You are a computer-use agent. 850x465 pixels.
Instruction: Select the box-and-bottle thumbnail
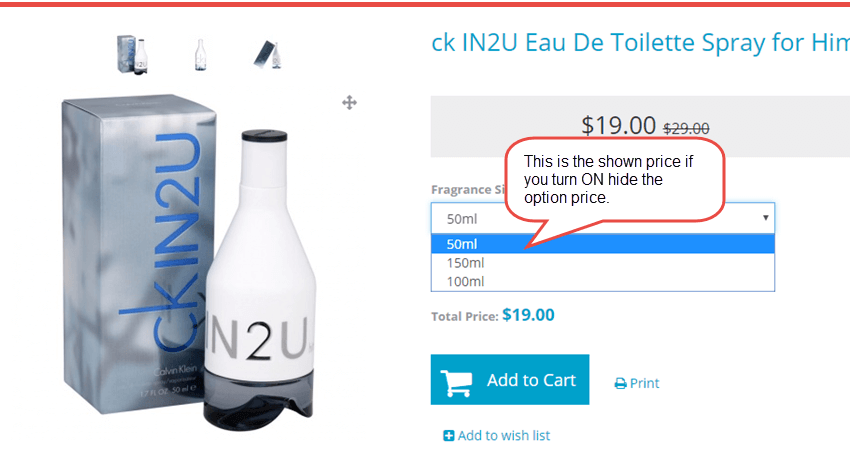(133, 53)
